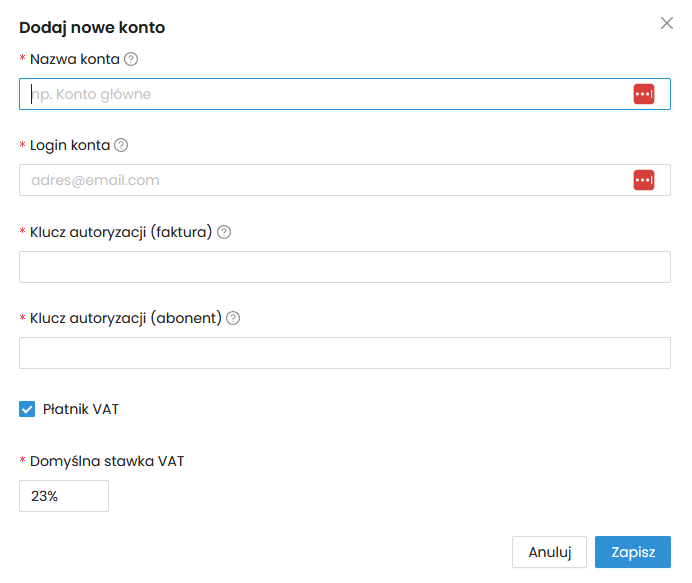Click the Domyślna stawka VAT label
The width and height of the screenshot is (692, 583).
(107, 461)
